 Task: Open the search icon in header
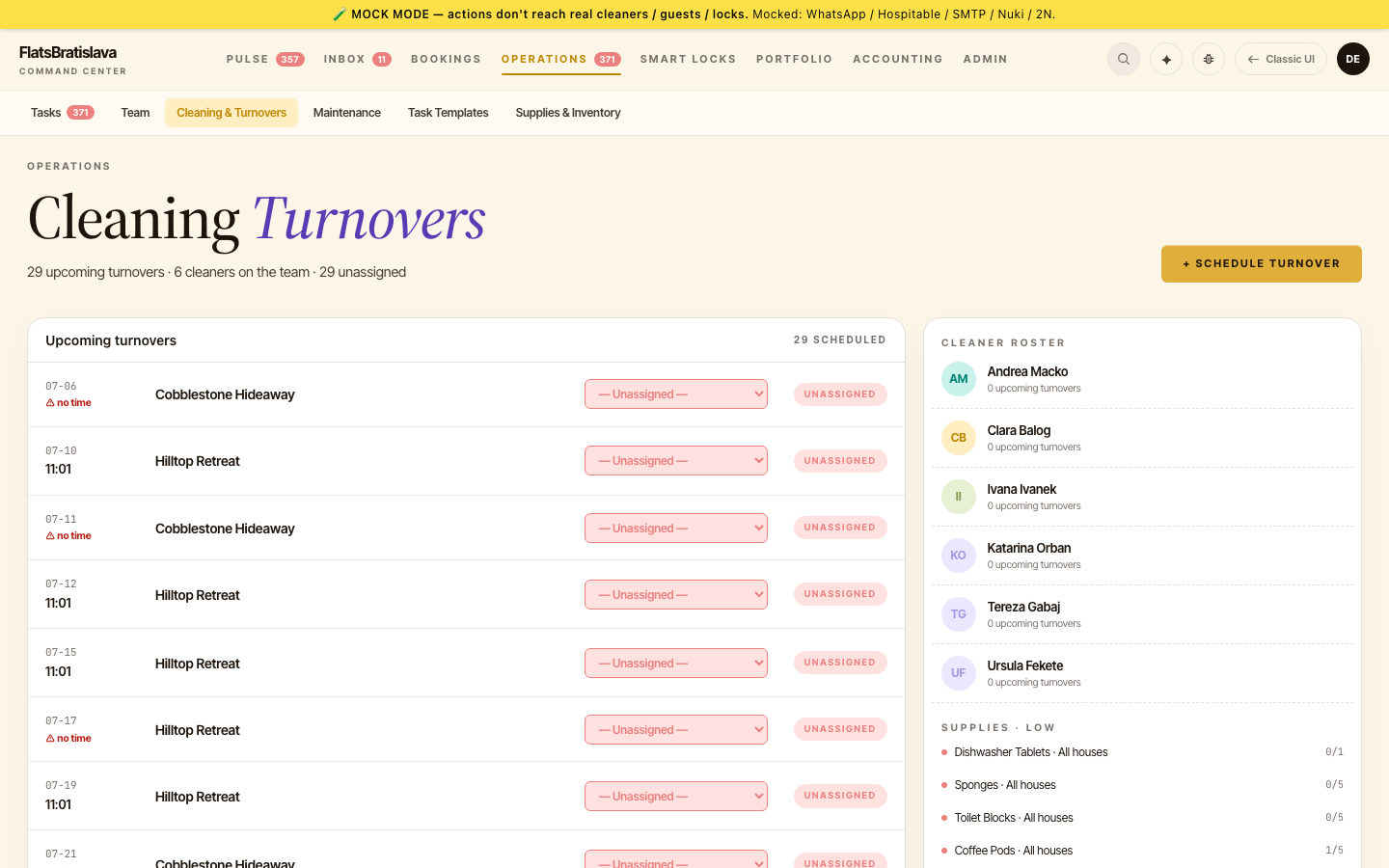pyautogui.click(x=1124, y=59)
